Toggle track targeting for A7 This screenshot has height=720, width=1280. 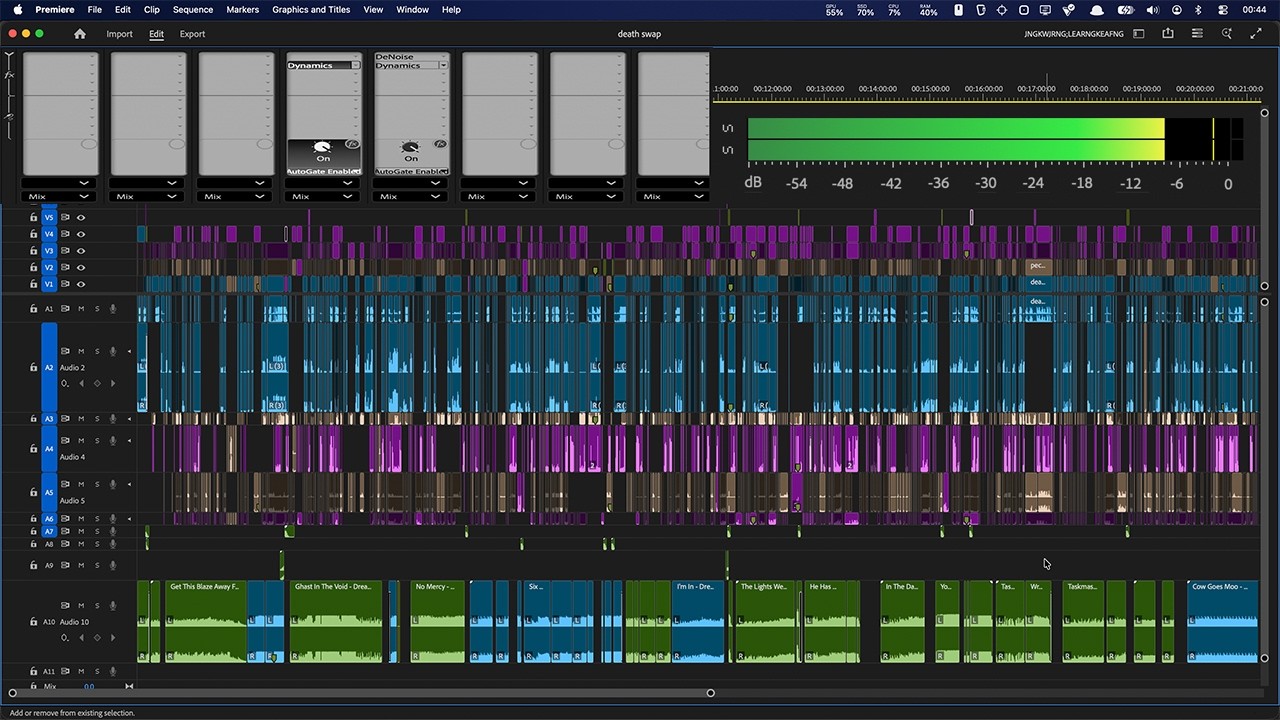pyautogui.click(x=49, y=532)
